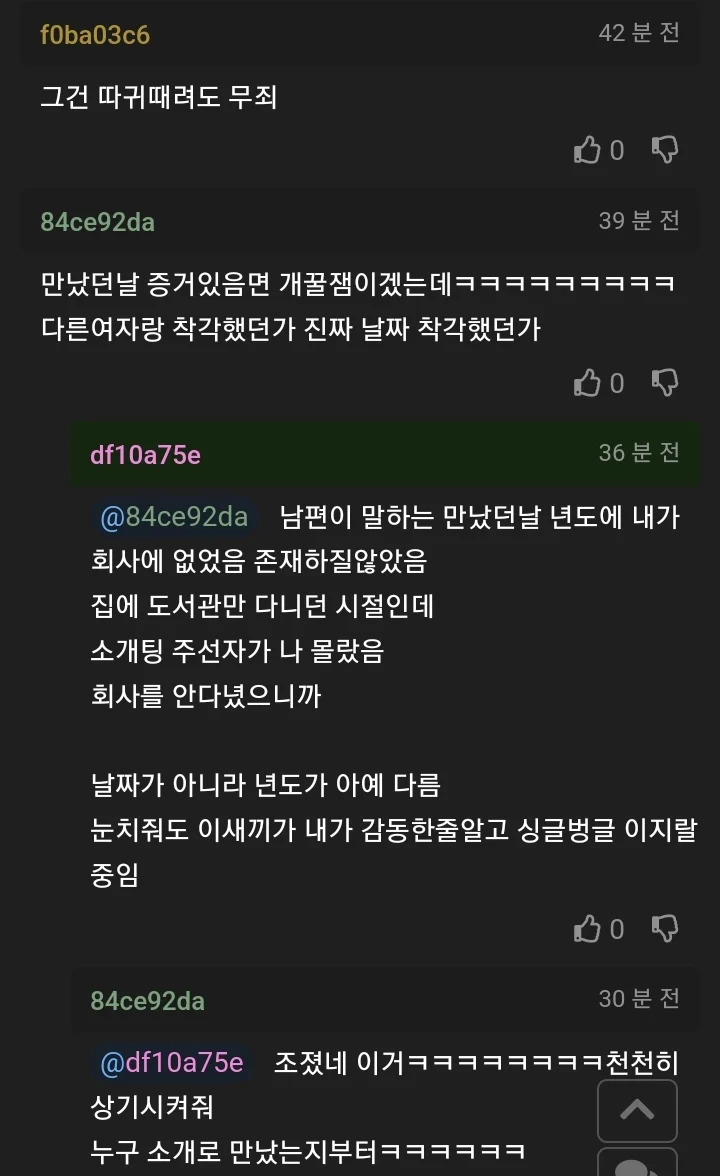The width and height of the screenshot is (720, 1176).
Task: Tap the pink df10a75e username
Action: [146, 454]
